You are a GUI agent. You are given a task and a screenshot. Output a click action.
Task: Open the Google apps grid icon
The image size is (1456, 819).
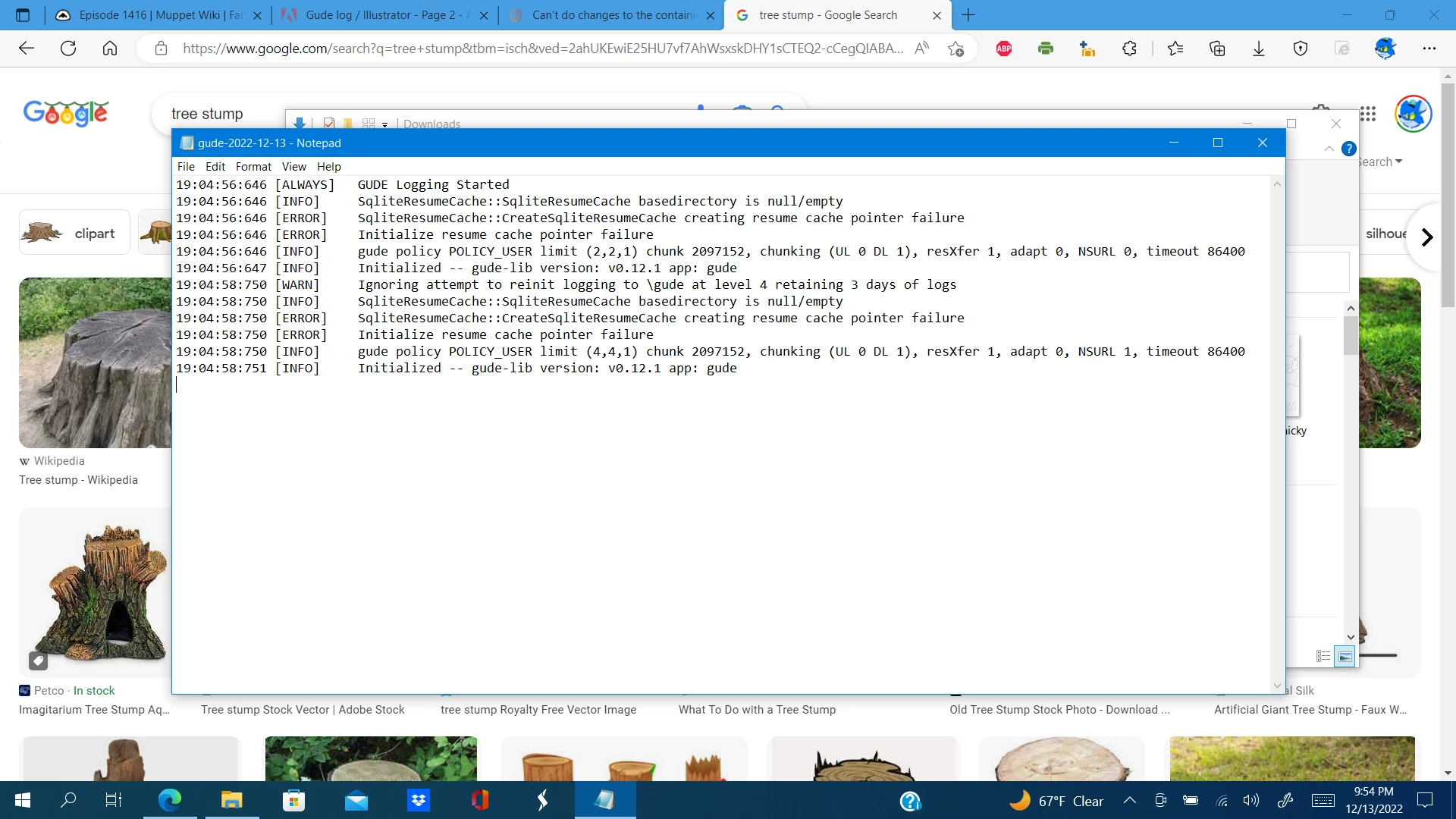(x=1368, y=114)
